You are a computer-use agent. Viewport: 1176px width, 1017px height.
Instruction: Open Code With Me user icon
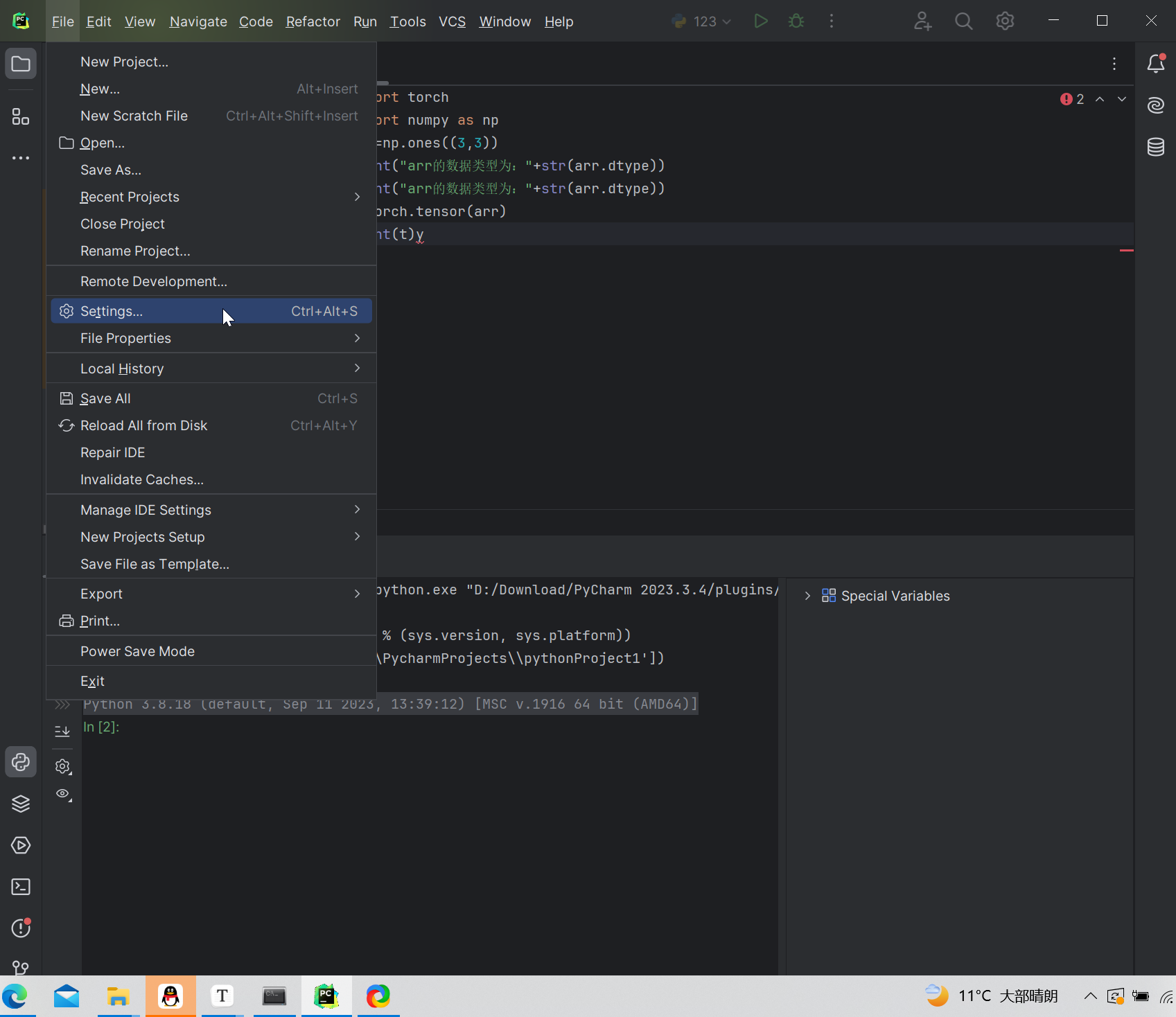click(922, 21)
